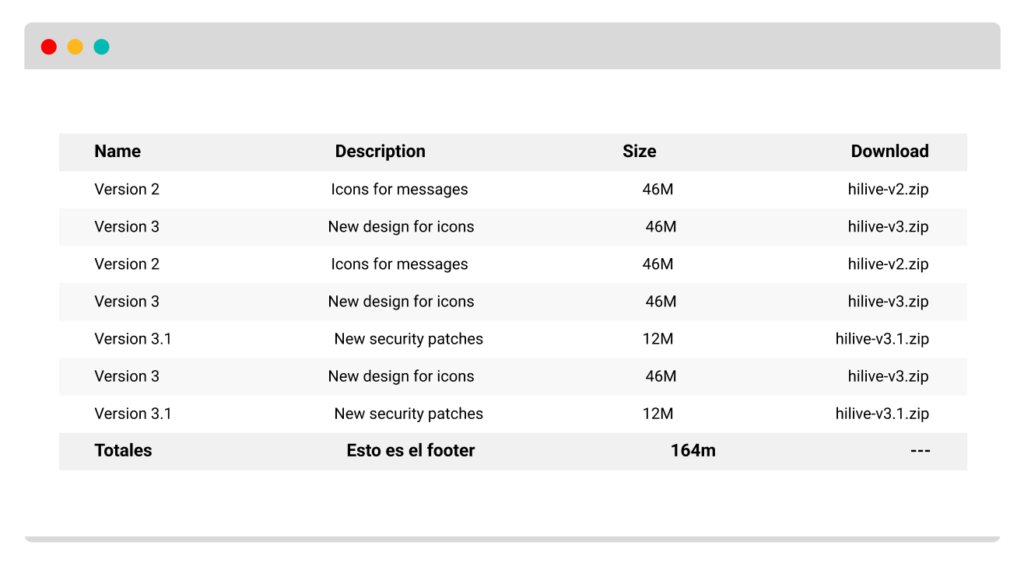Viewport: 1024px width, 566px height.
Task: Click the --- dashes in the footer row
Action: (920, 450)
